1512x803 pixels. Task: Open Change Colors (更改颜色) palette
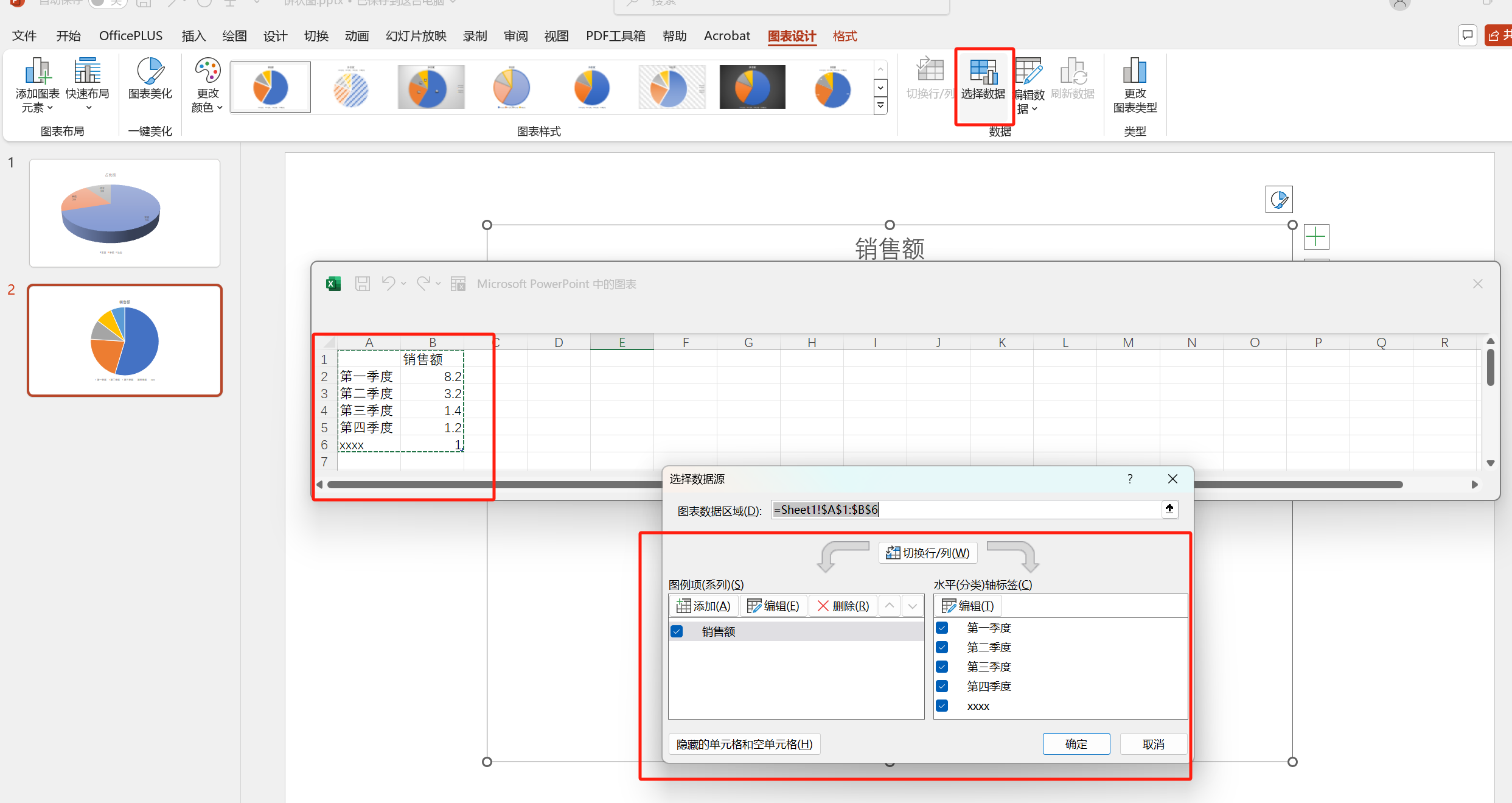coord(207,85)
